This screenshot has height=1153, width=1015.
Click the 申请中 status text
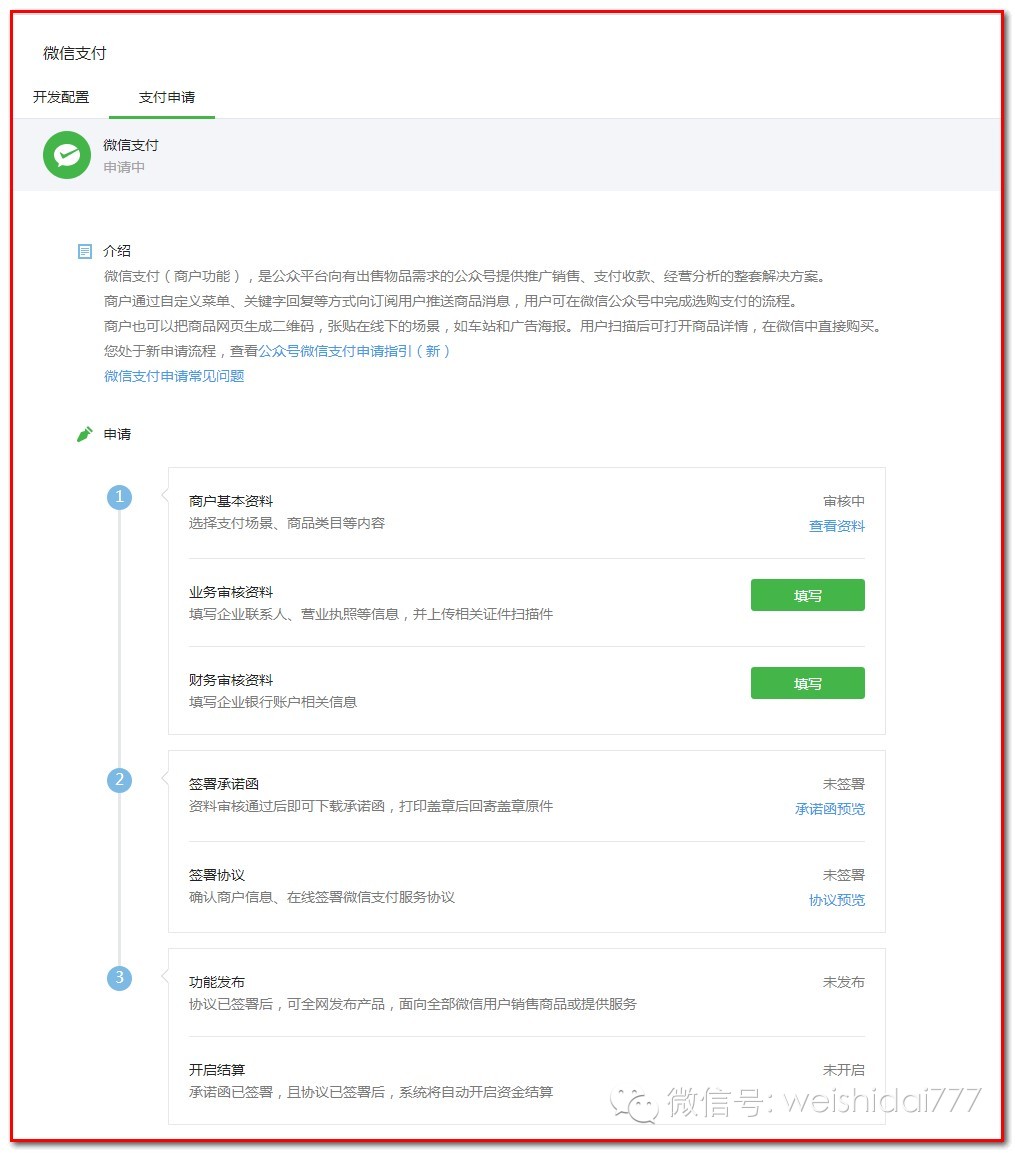(124, 168)
